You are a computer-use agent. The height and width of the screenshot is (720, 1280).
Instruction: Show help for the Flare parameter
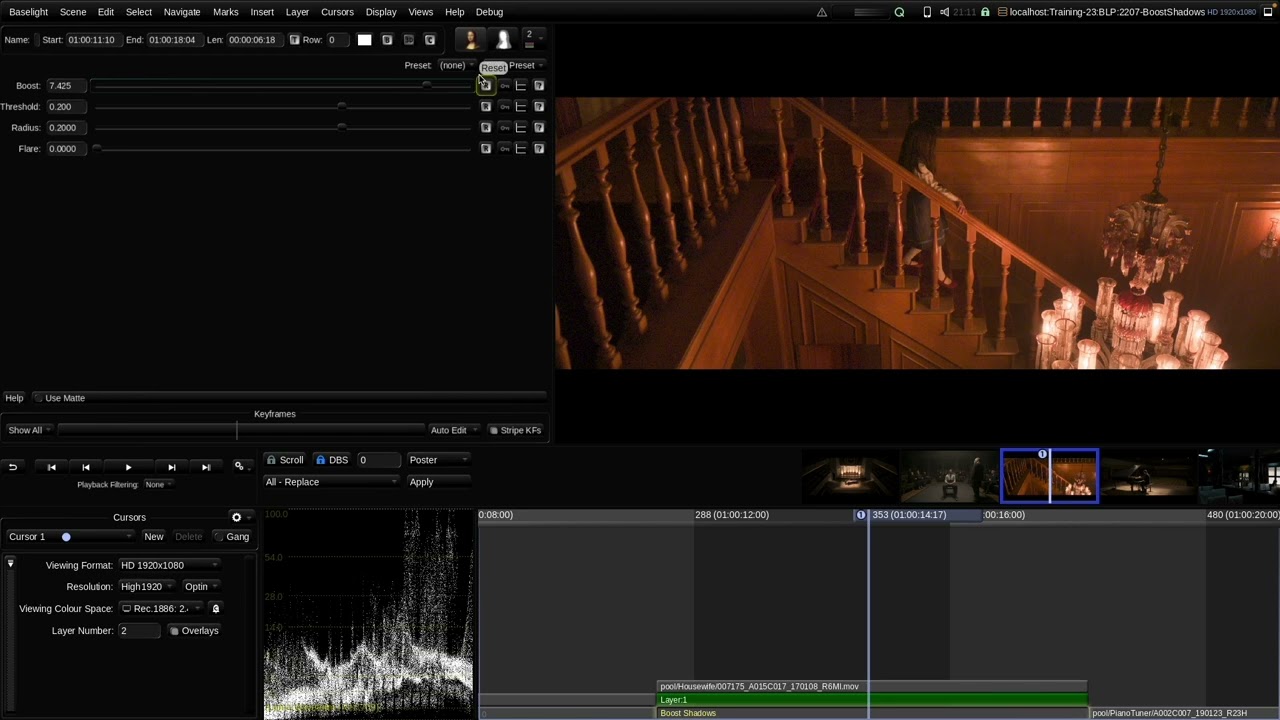click(539, 149)
